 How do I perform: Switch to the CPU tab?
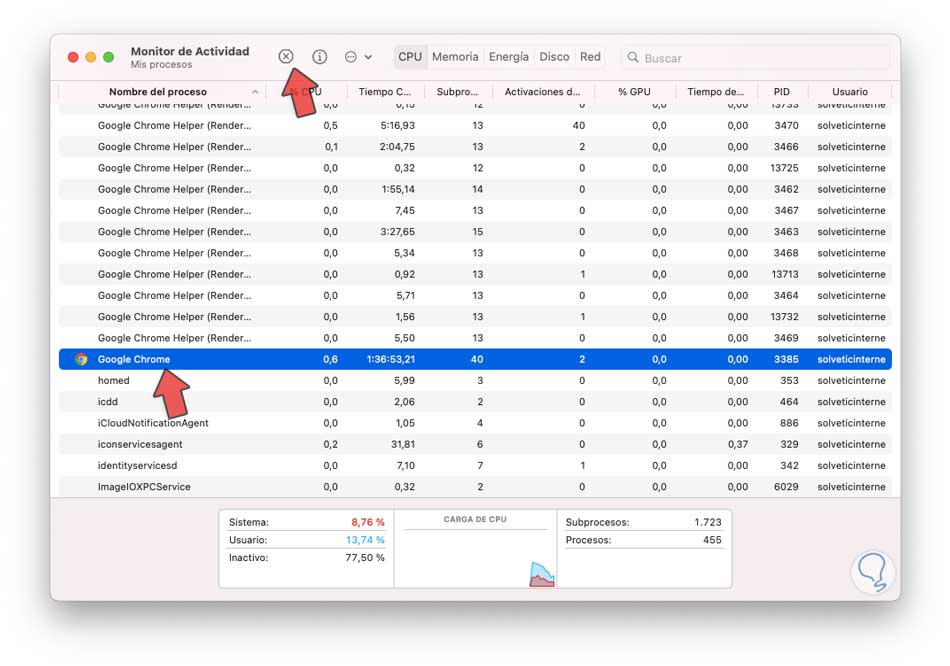coord(410,56)
